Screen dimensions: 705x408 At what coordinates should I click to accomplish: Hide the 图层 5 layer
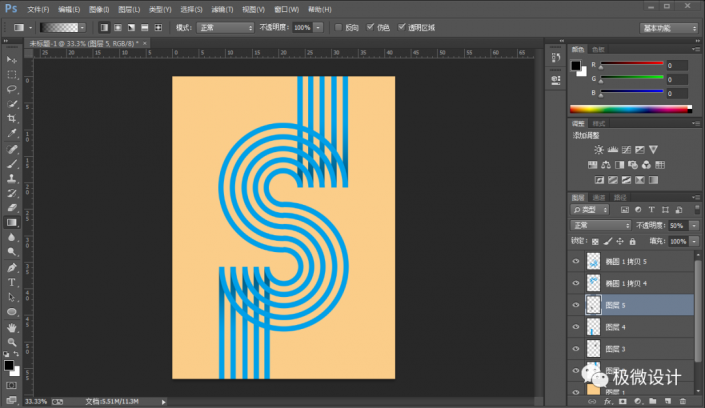tap(575, 305)
